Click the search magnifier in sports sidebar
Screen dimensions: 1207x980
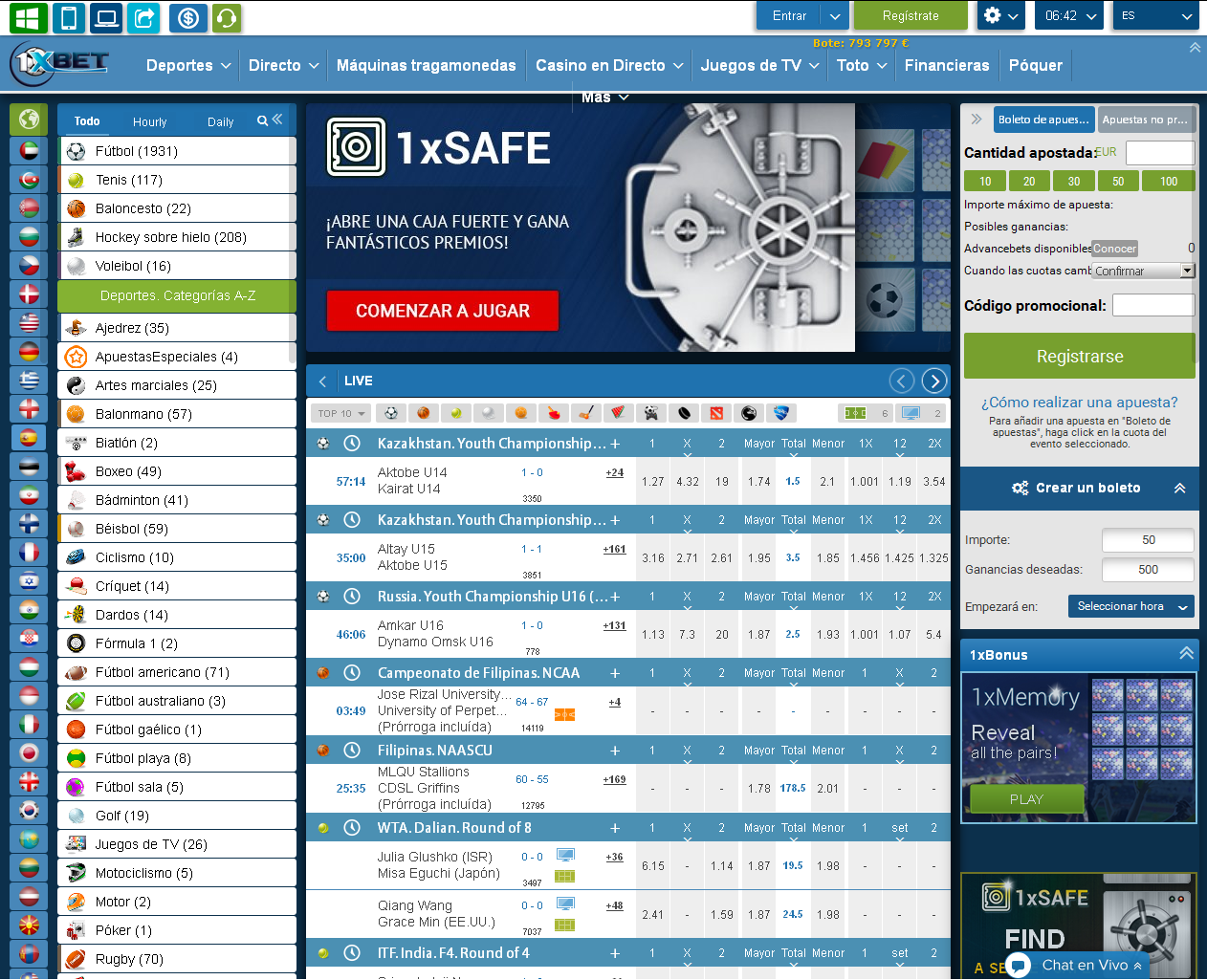tap(262, 120)
